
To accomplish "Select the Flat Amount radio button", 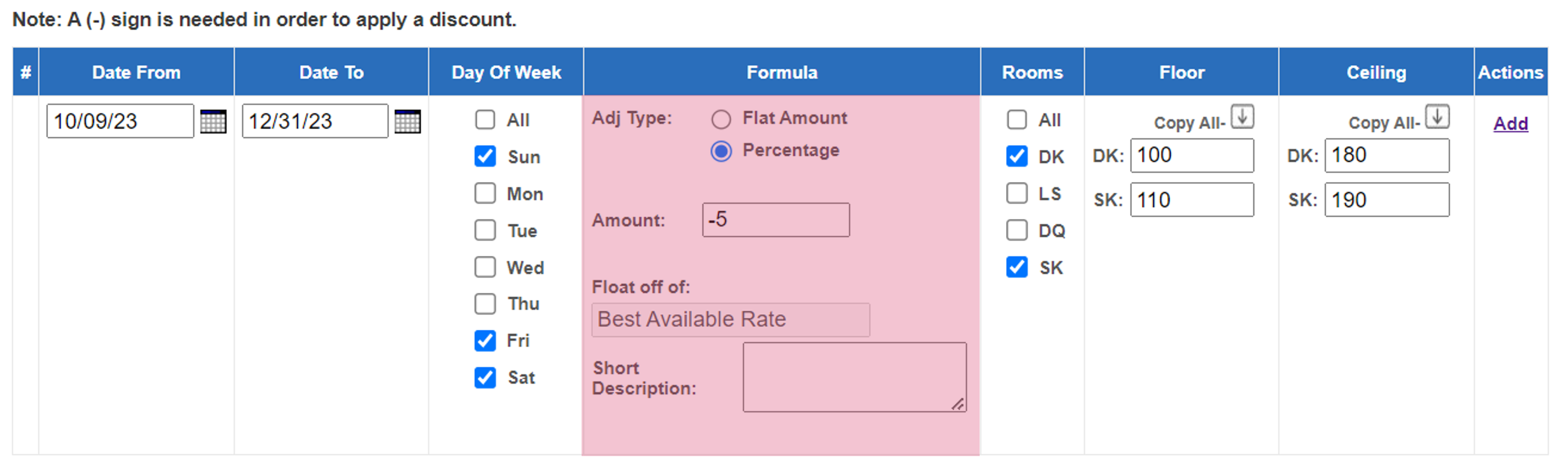I will (x=721, y=119).
